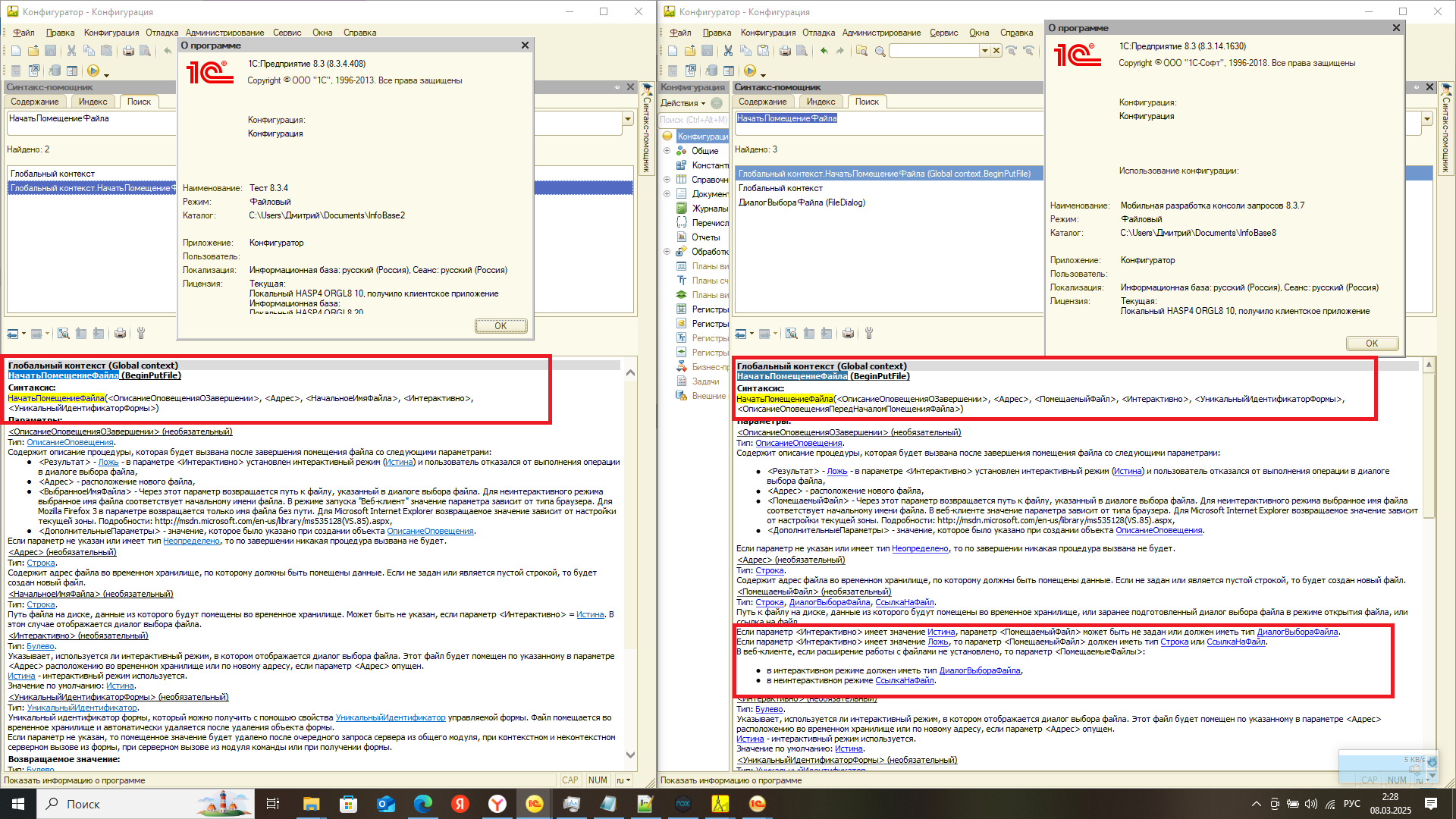Expand Документы node in configuration tree
The image size is (1456, 819).
point(667,194)
